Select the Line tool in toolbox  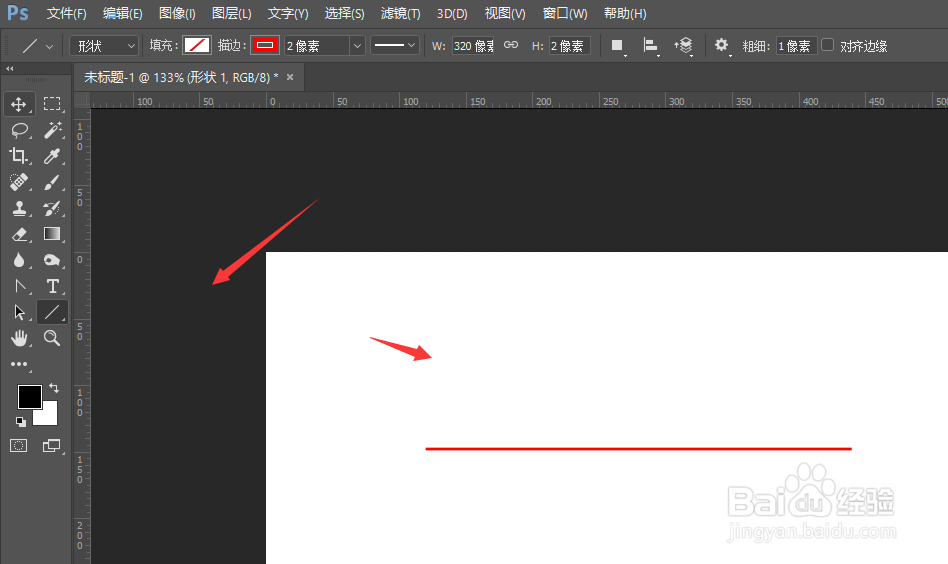tap(52, 312)
